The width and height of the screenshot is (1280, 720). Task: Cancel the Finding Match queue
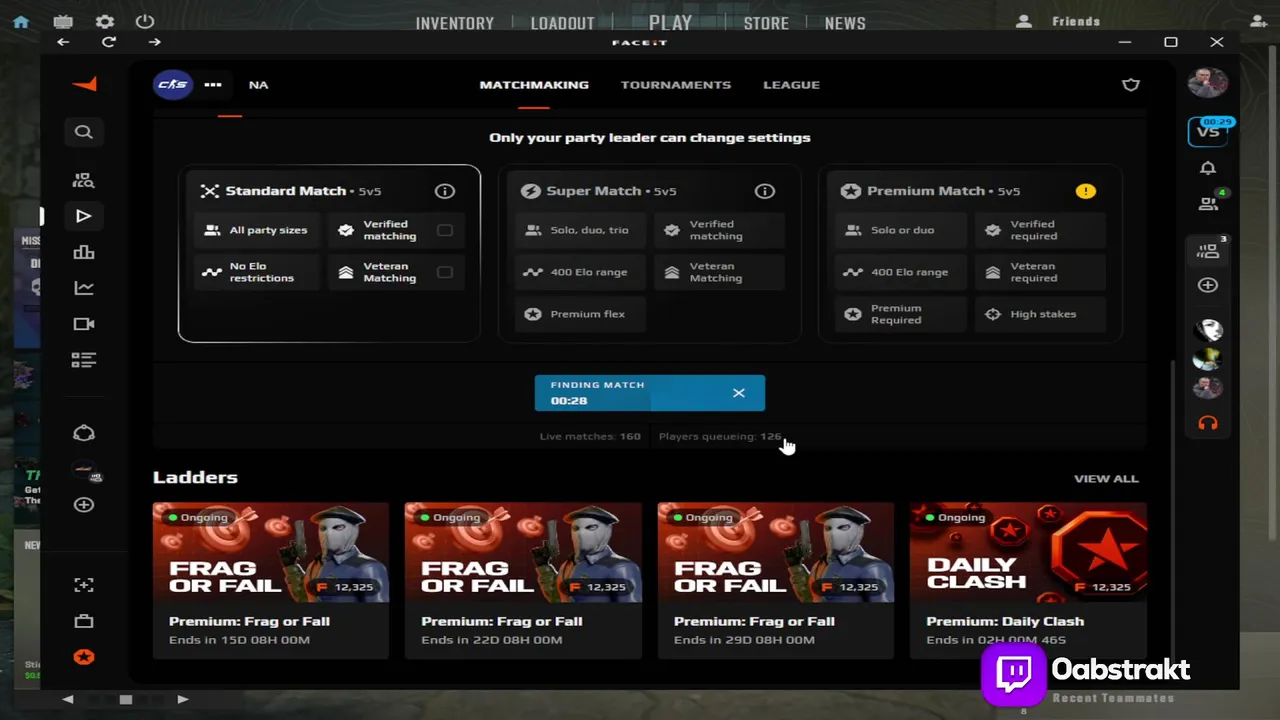point(739,393)
